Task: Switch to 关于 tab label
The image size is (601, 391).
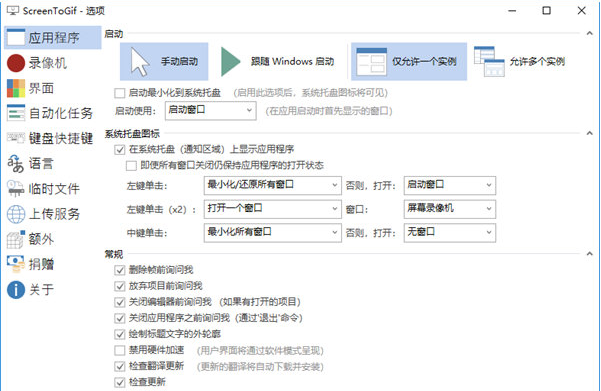Action: pyautogui.click(x=41, y=289)
